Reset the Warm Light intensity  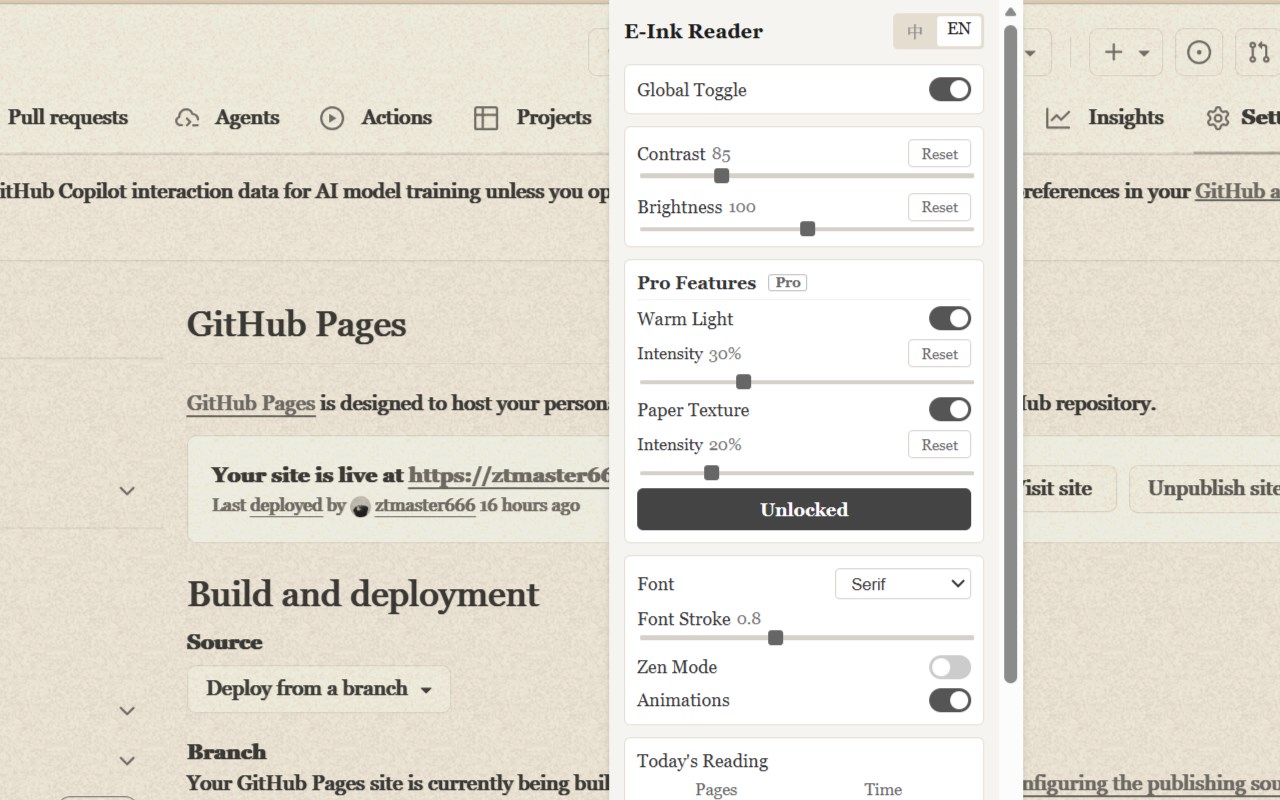pos(940,354)
